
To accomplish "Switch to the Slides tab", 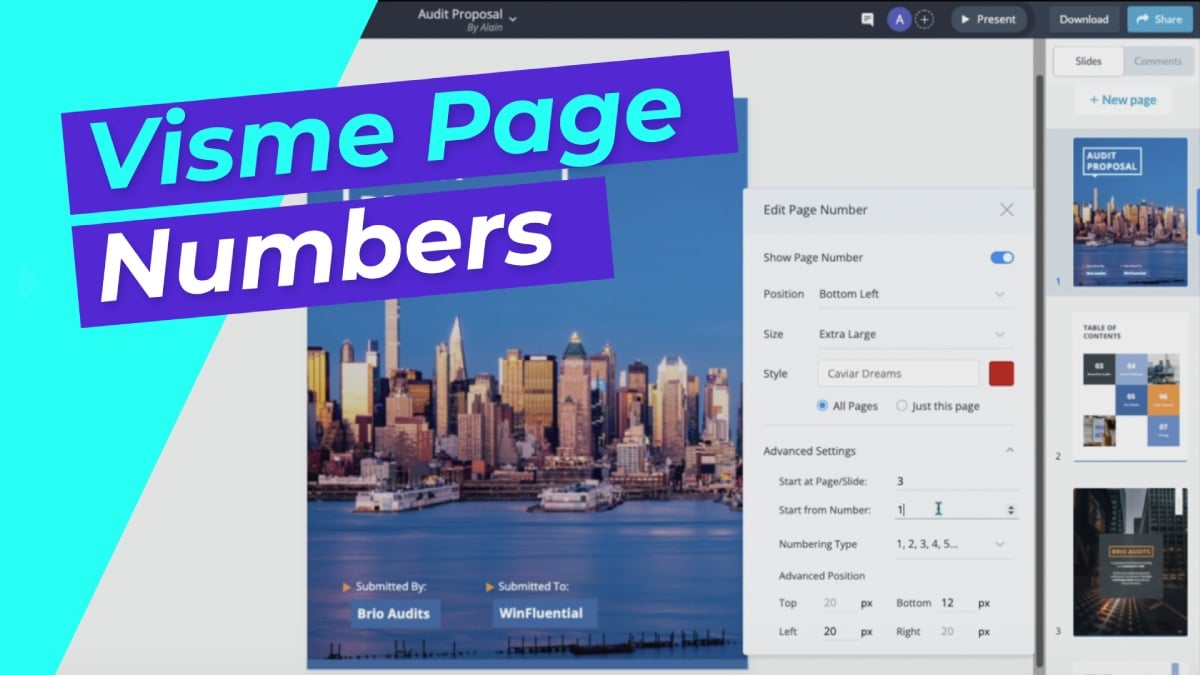I will click(1088, 61).
